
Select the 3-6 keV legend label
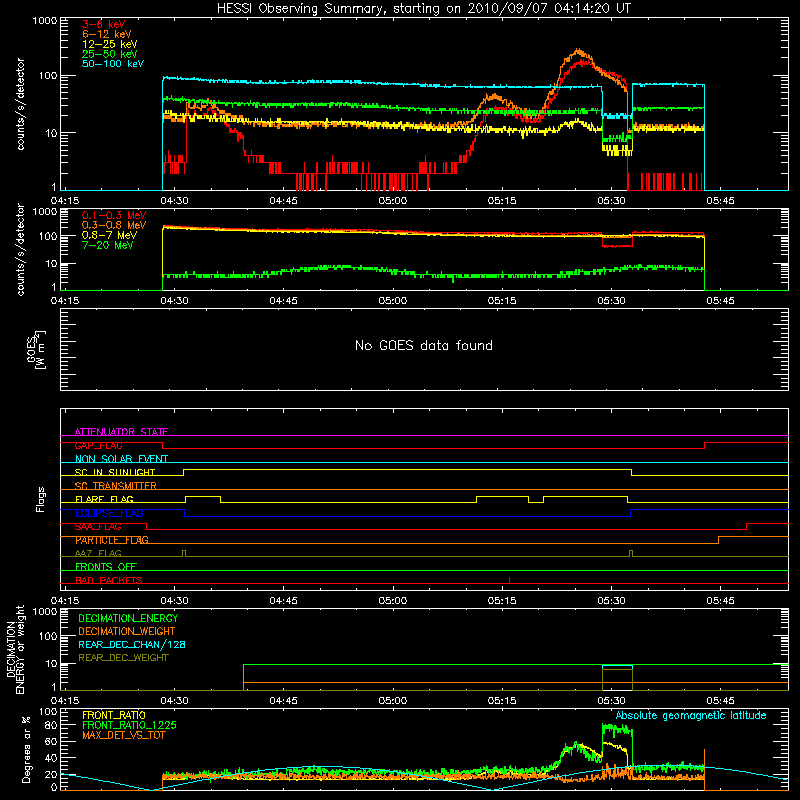(103, 24)
